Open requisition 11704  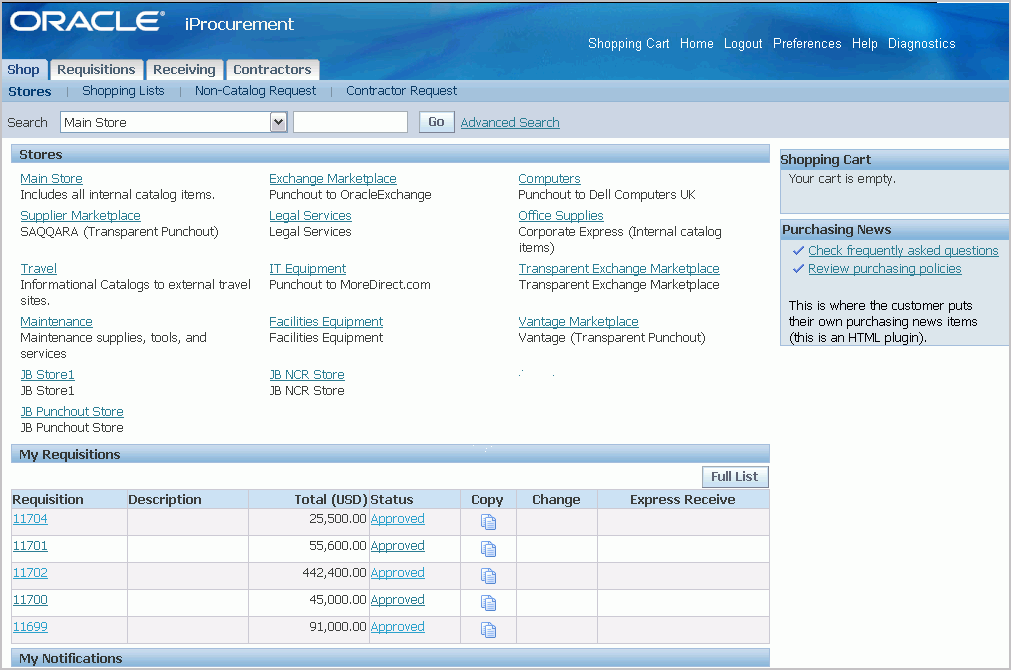click(30, 519)
